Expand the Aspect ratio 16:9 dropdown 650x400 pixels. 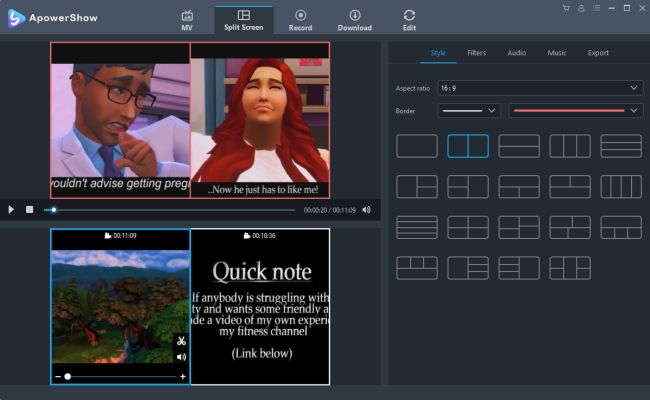(540, 88)
